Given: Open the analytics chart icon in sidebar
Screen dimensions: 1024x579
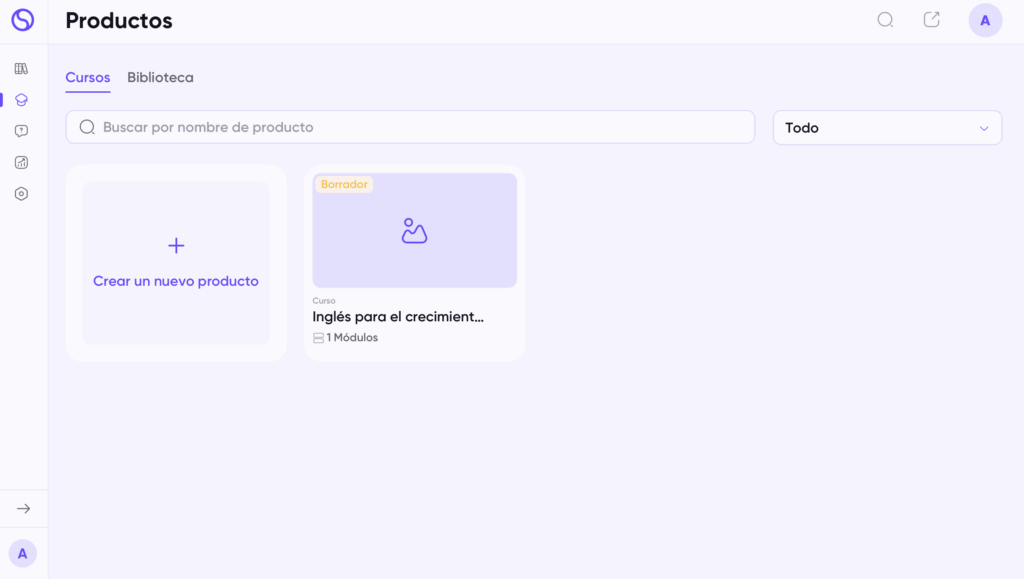Looking at the screenshot, I should pos(21,162).
